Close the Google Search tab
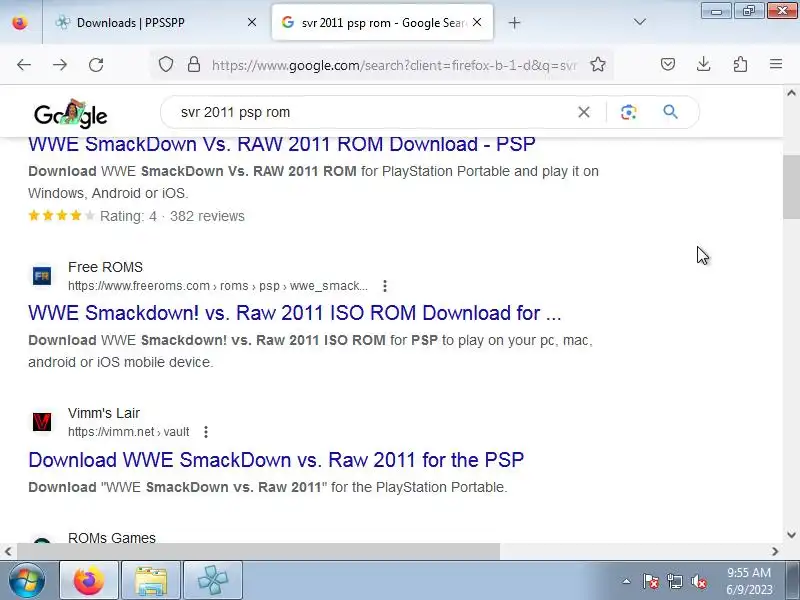This screenshot has width=800, height=600. [477, 22]
